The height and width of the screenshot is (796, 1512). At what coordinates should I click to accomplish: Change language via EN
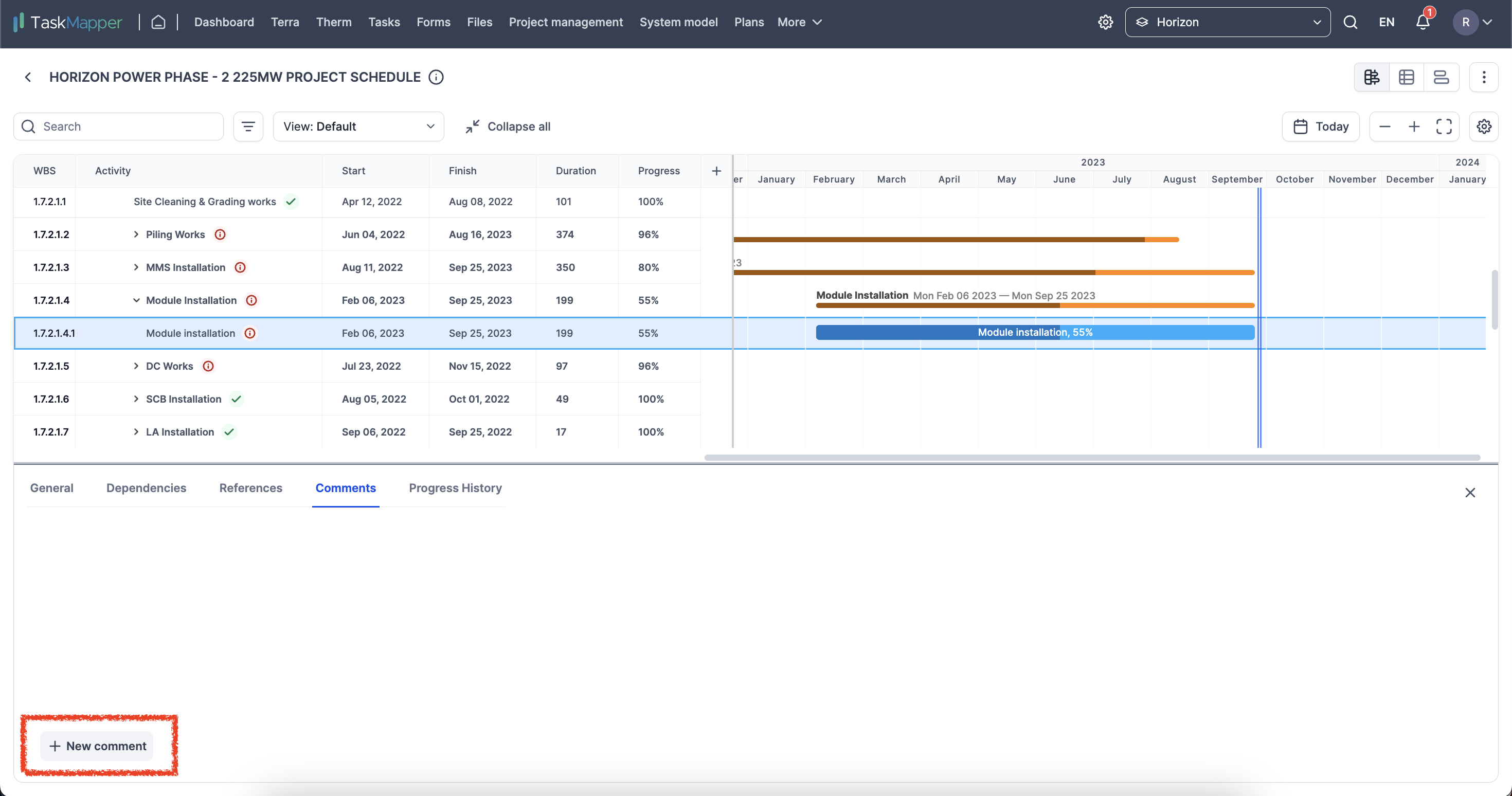coord(1387,22)
